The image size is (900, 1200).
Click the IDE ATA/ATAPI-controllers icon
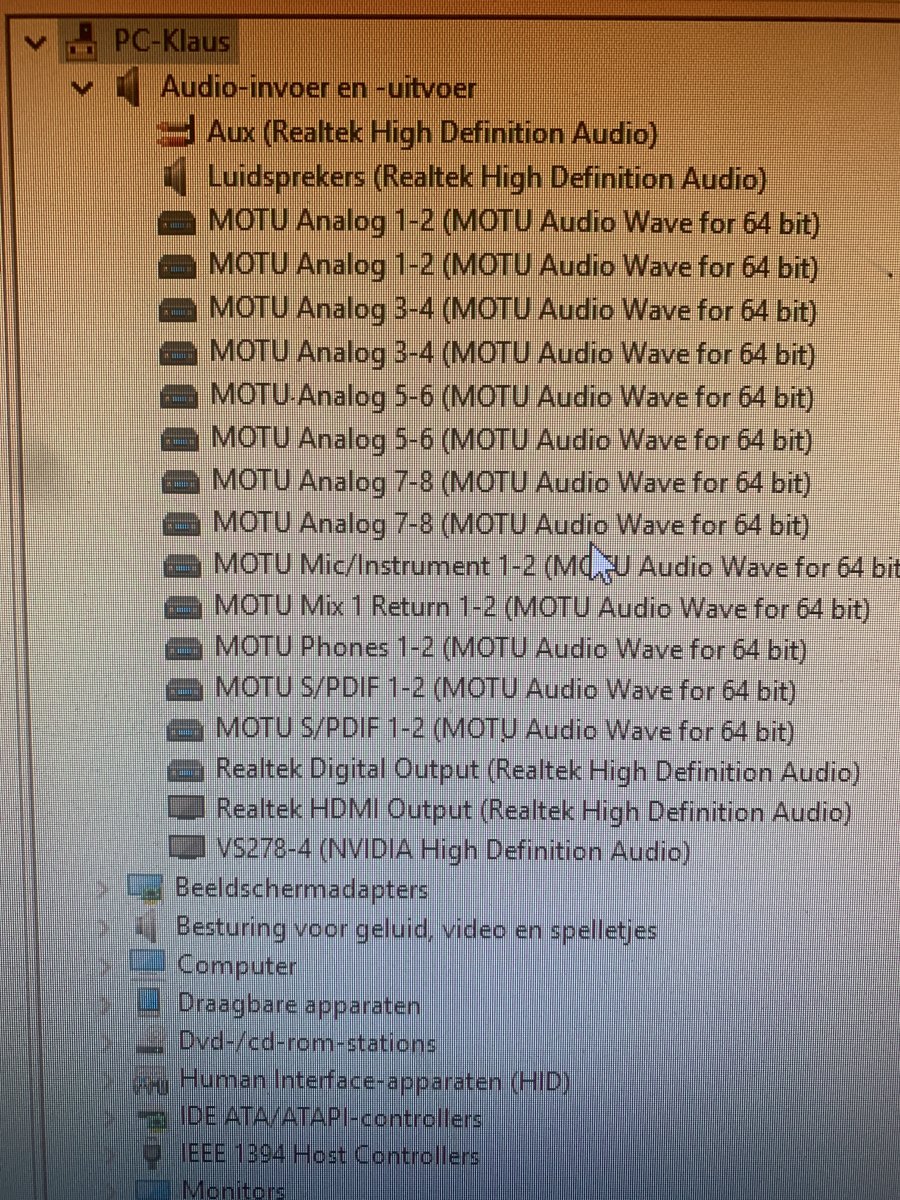[152, 1119]
